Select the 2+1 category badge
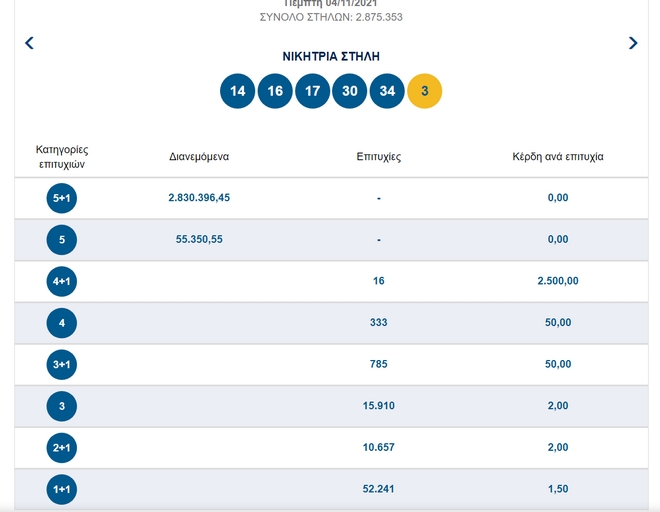Viewport: 660px width, 512px height. [62, 447]
